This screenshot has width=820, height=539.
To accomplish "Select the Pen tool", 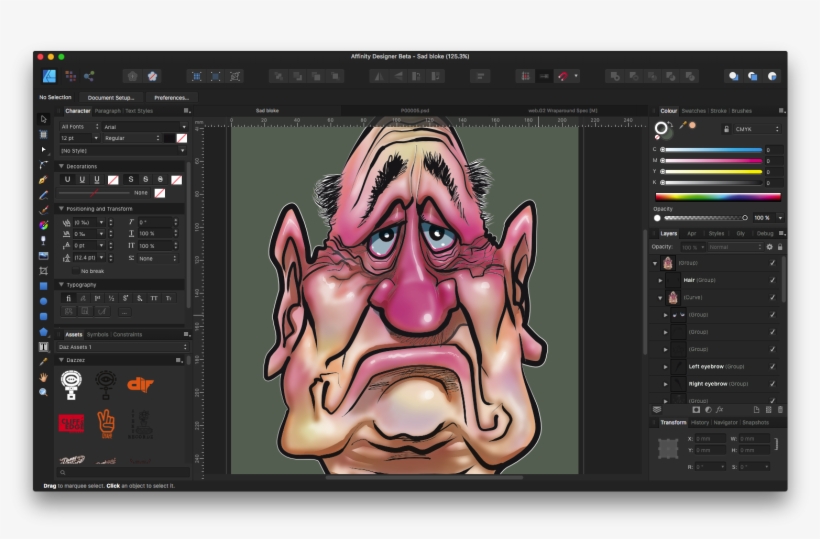I will point(43,180).
